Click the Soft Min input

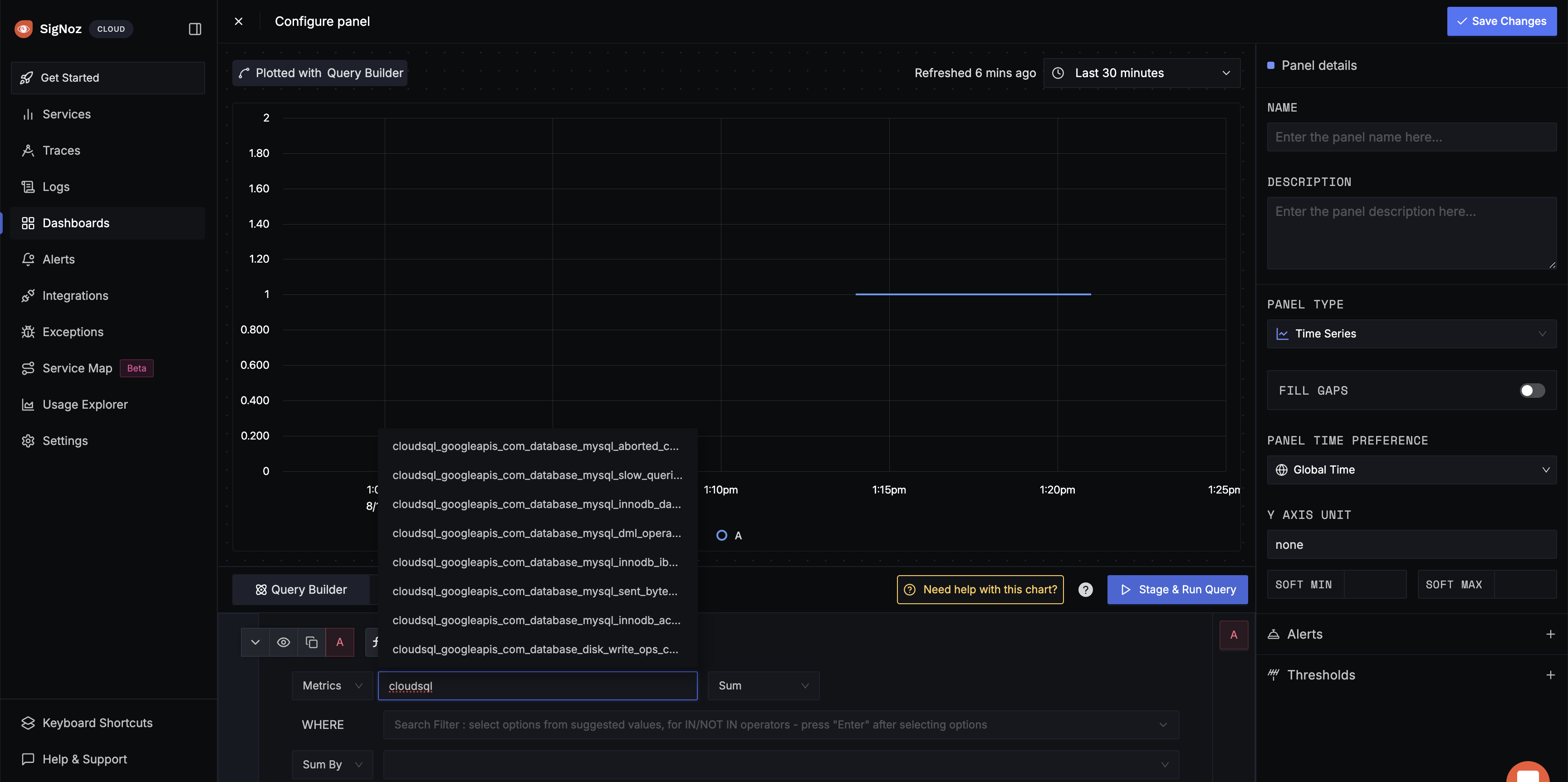tap(1374, 584)
